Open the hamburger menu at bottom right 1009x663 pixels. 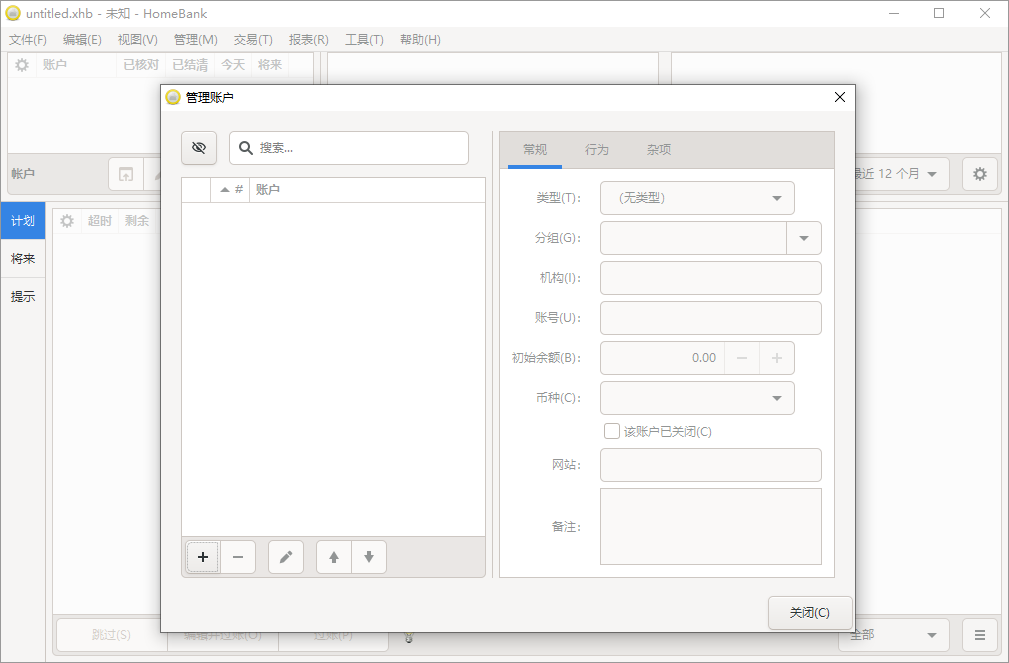point(980,634)
